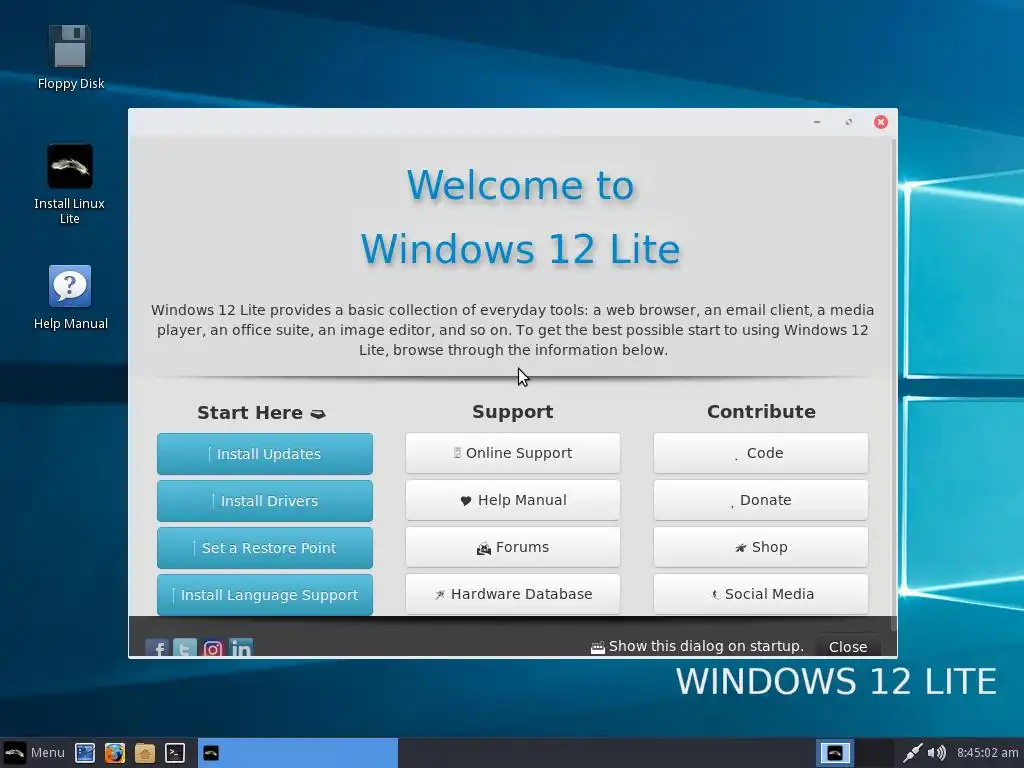Click the clock showing 8:45:02 am
1024x768 pixels.
coord(987,753)
